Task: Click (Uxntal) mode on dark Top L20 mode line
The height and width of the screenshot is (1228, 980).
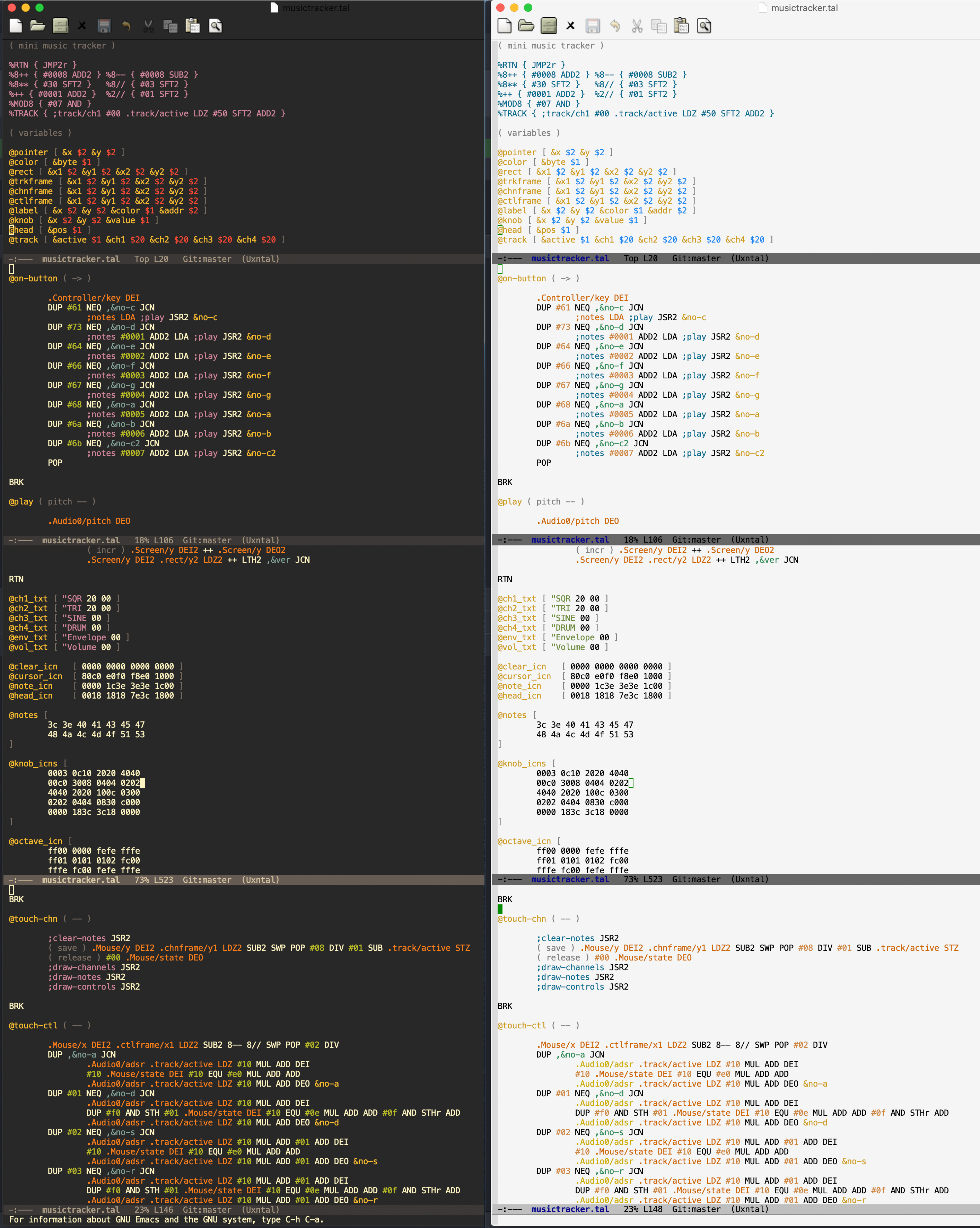Action: click(260, 259)
